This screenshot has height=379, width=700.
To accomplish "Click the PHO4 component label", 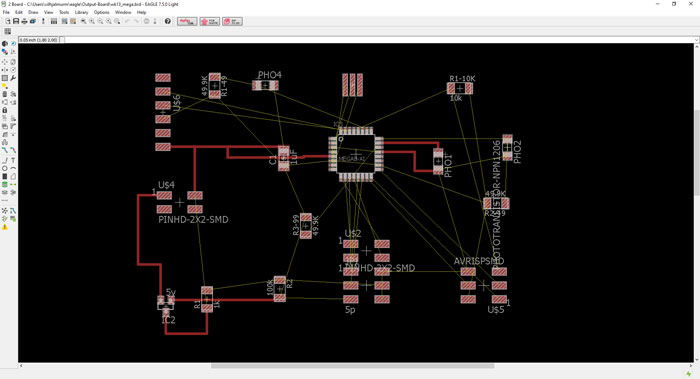I will [270, 75].
